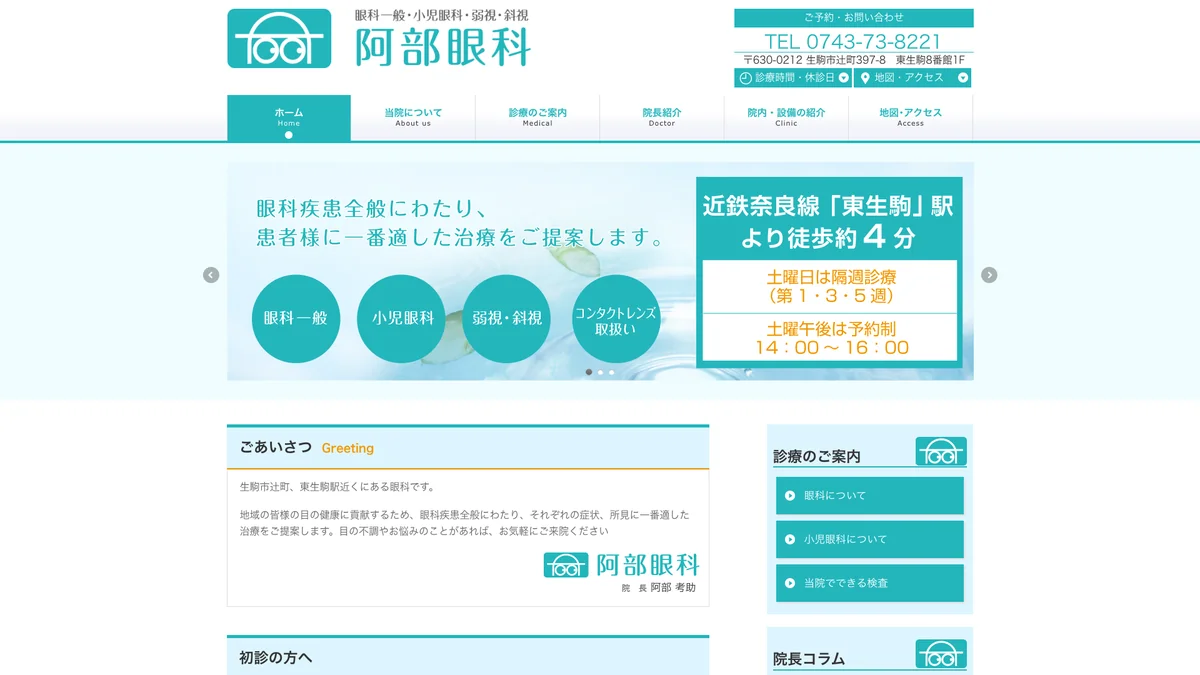This screenshot has height=675, width=1200.
Task: Click the 院長コラム sidebar heading
Action: [x=809, y=659]
